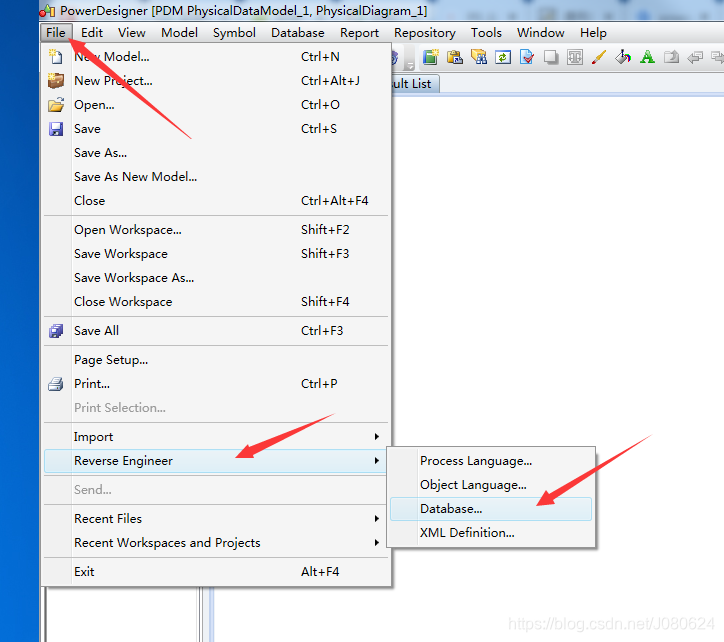Click the Shadow square toolbar icon
This screenshot has height=642, width=724.
[551, 57]
